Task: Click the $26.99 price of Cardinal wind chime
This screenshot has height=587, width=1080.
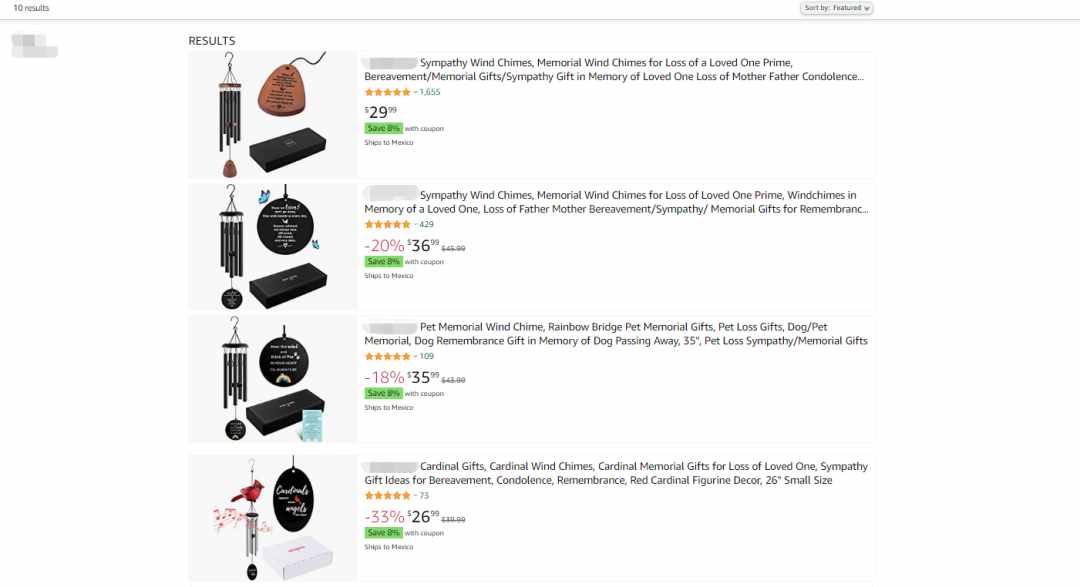Action: pyautogui.click(x=423, y=517)
